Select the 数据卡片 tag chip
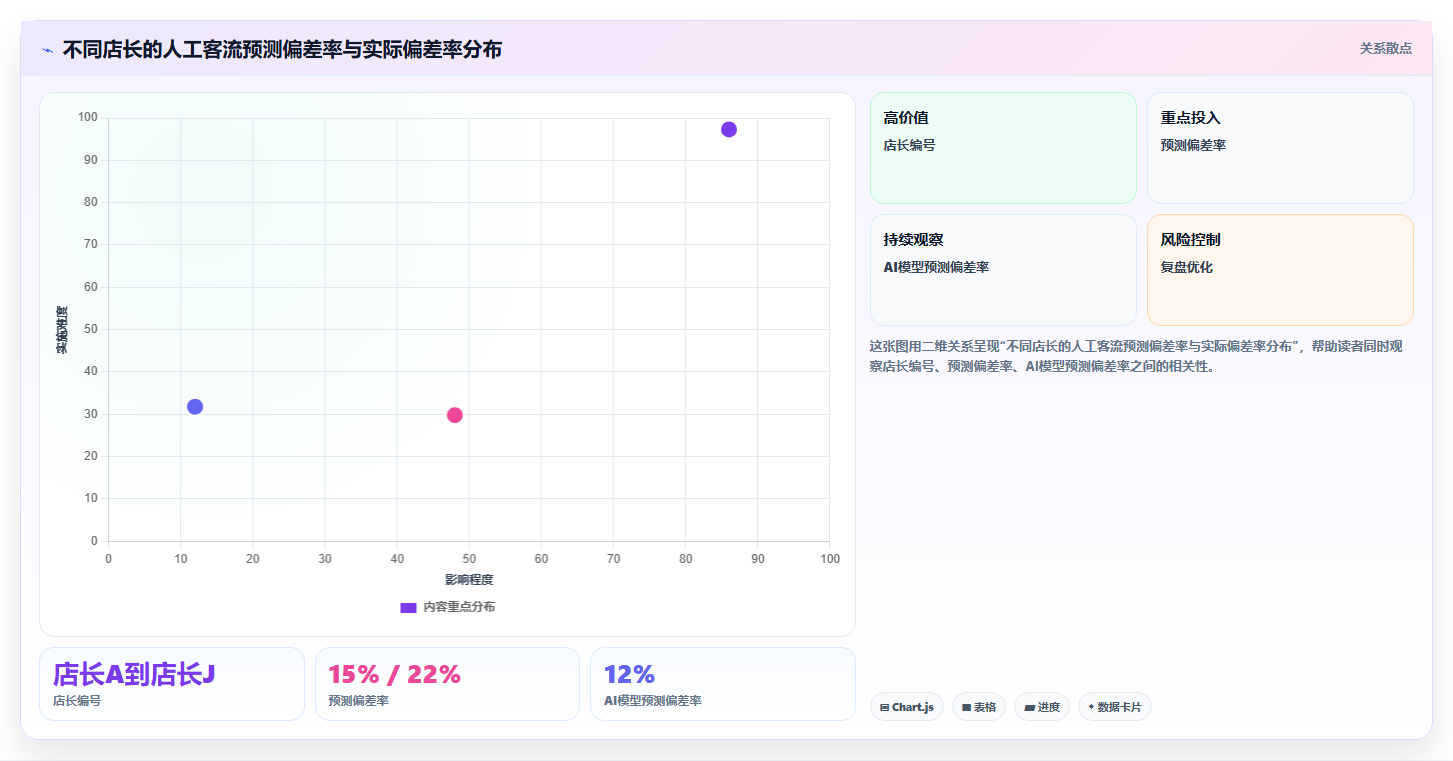Image resolution: width=1453 pixels, height=761 pixels. coord(1115,707)
